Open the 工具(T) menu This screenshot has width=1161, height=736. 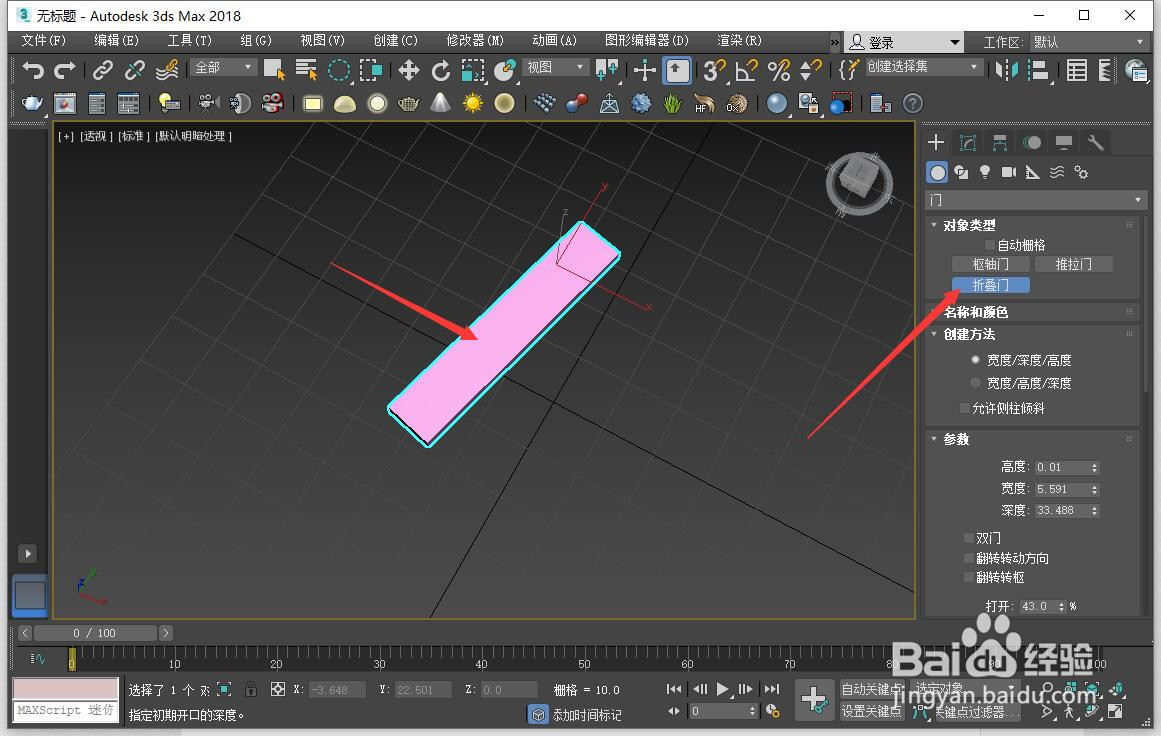click(x=190, y=41)
